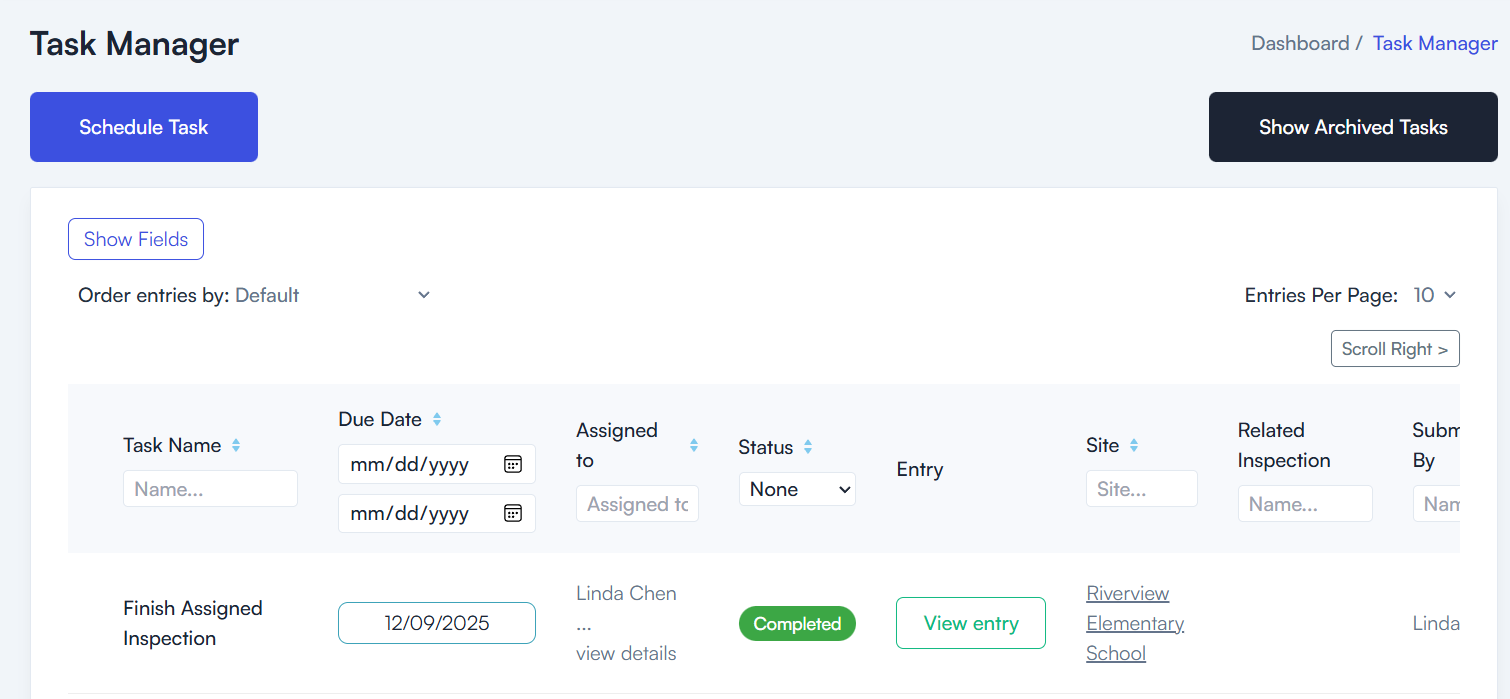
Task: Show Archived Tasks
Action: pyautogui.click(x=1353, y=127)
